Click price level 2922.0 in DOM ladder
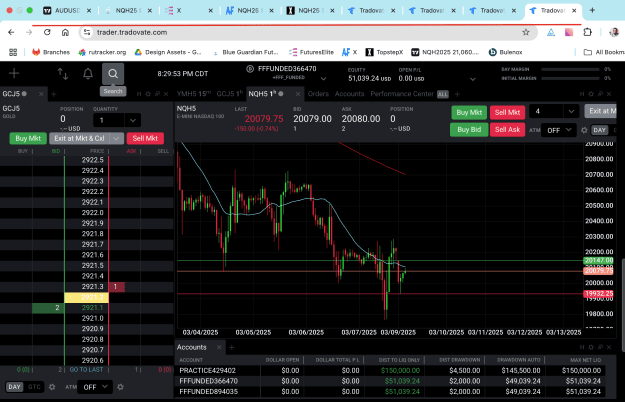The width and height of the screenshot is (625, 402). (x=92, y=213)
